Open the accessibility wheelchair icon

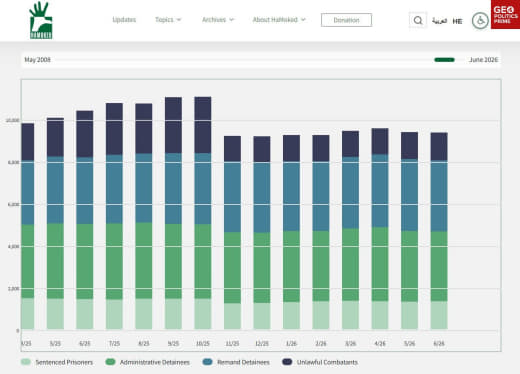pos(480,21)
